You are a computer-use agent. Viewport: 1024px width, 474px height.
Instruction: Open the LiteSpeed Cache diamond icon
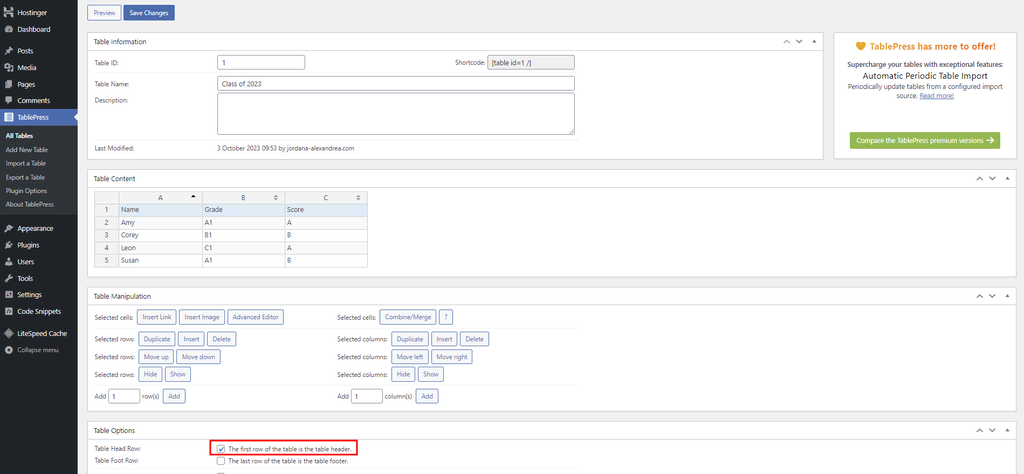click(x=8, y=334)
